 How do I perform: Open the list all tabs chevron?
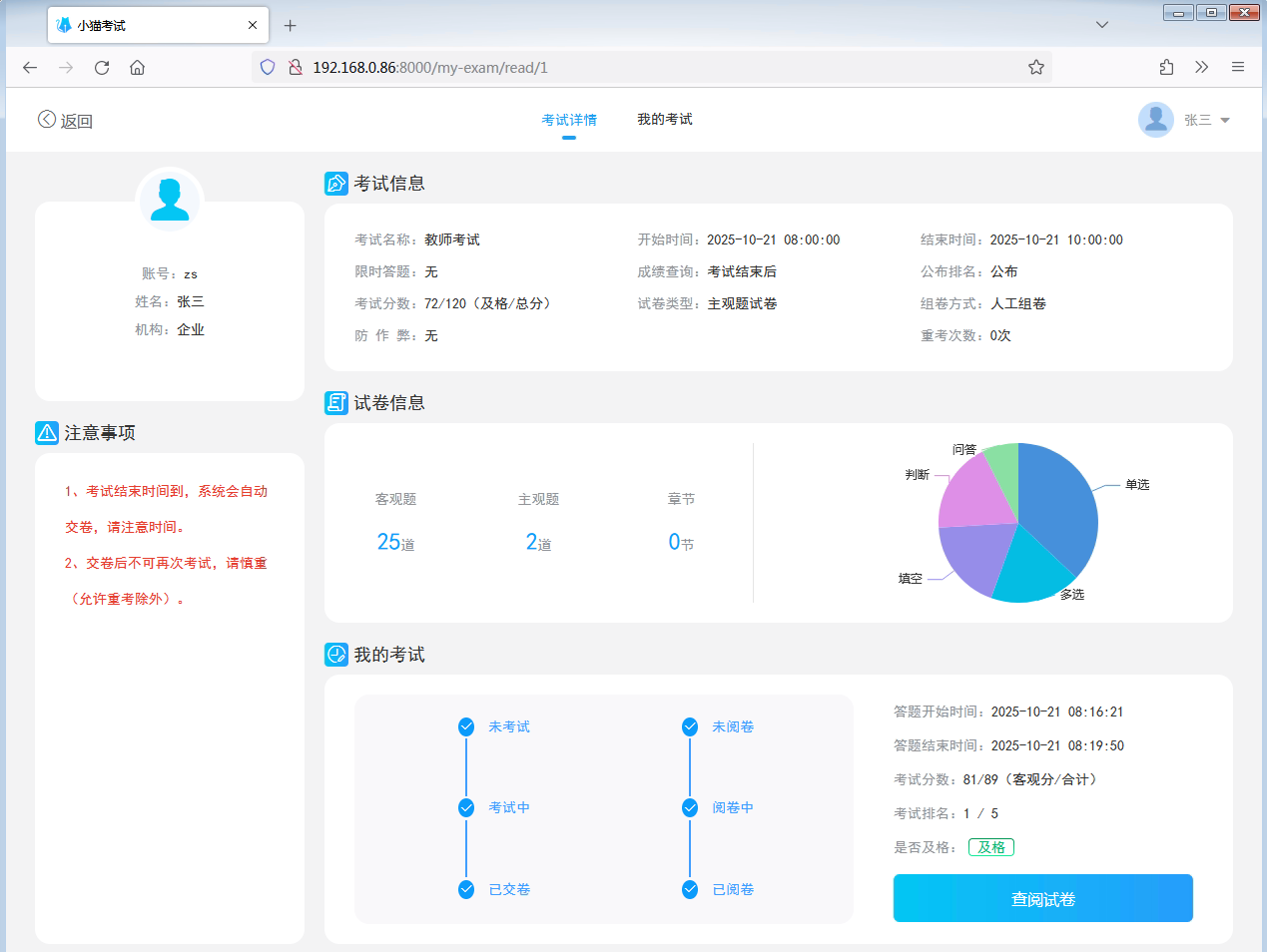coord(1102,25)
